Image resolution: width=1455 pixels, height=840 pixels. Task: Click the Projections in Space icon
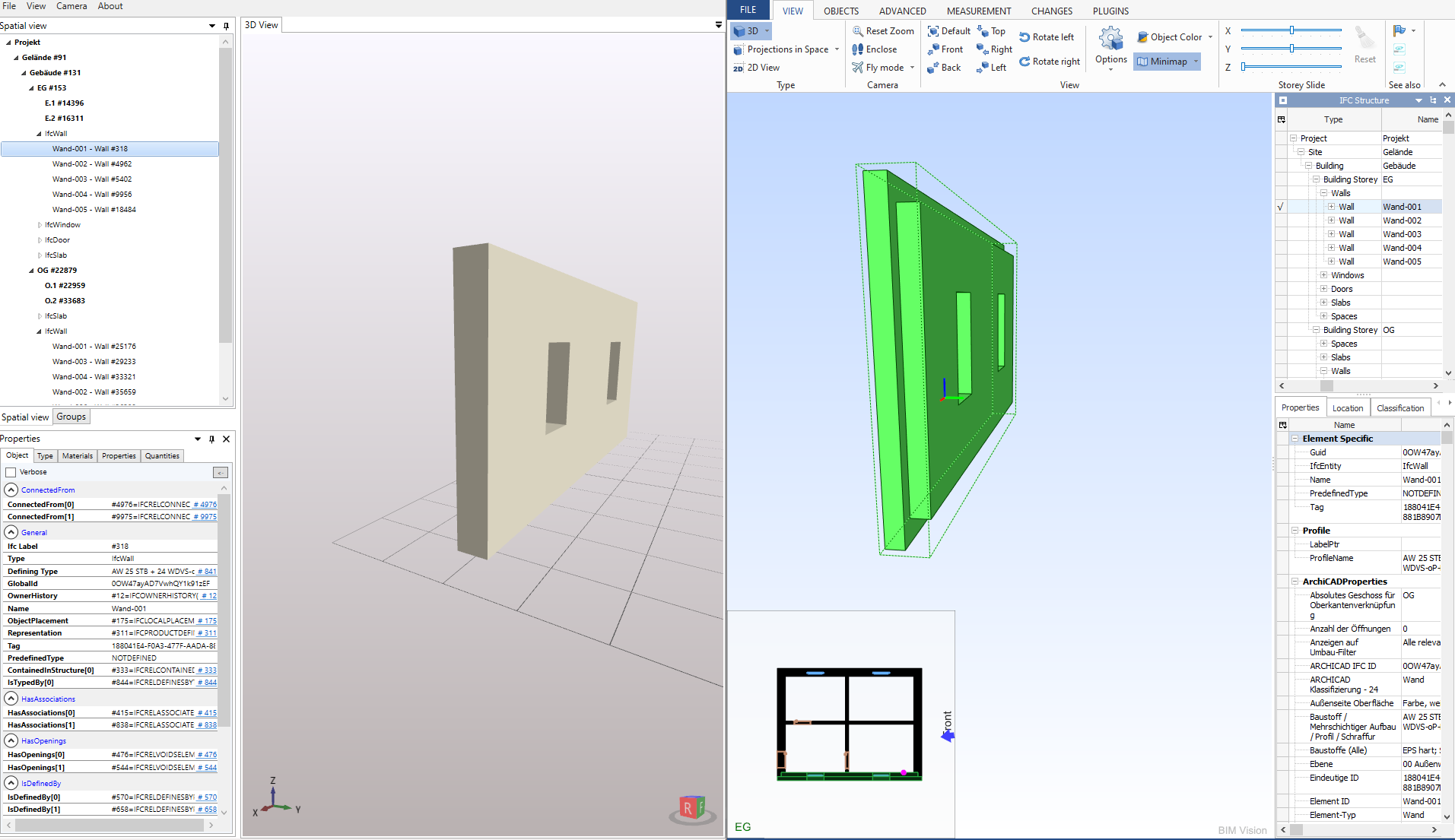(x=738, y=49)
